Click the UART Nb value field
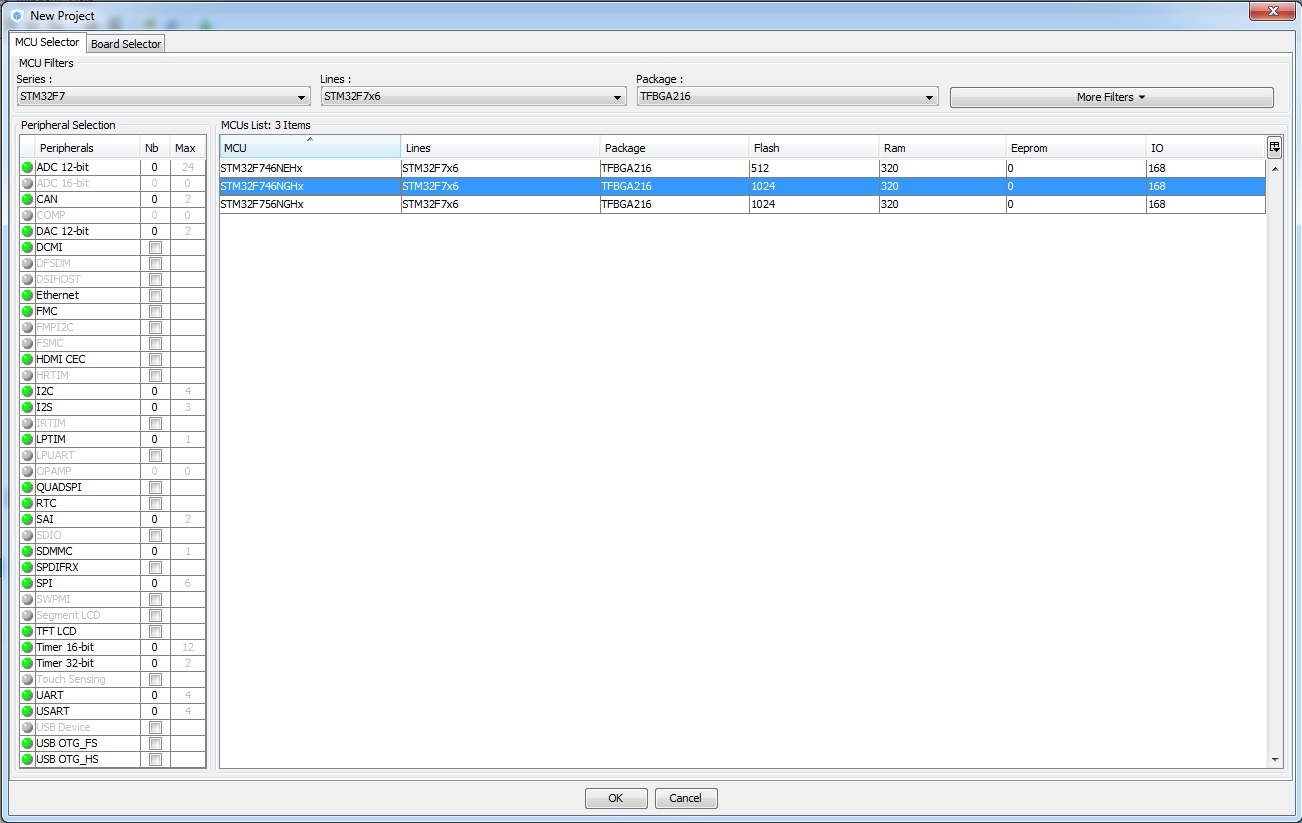The height and width of the screenshot is (823, 1302). click(x=155, y=695)
